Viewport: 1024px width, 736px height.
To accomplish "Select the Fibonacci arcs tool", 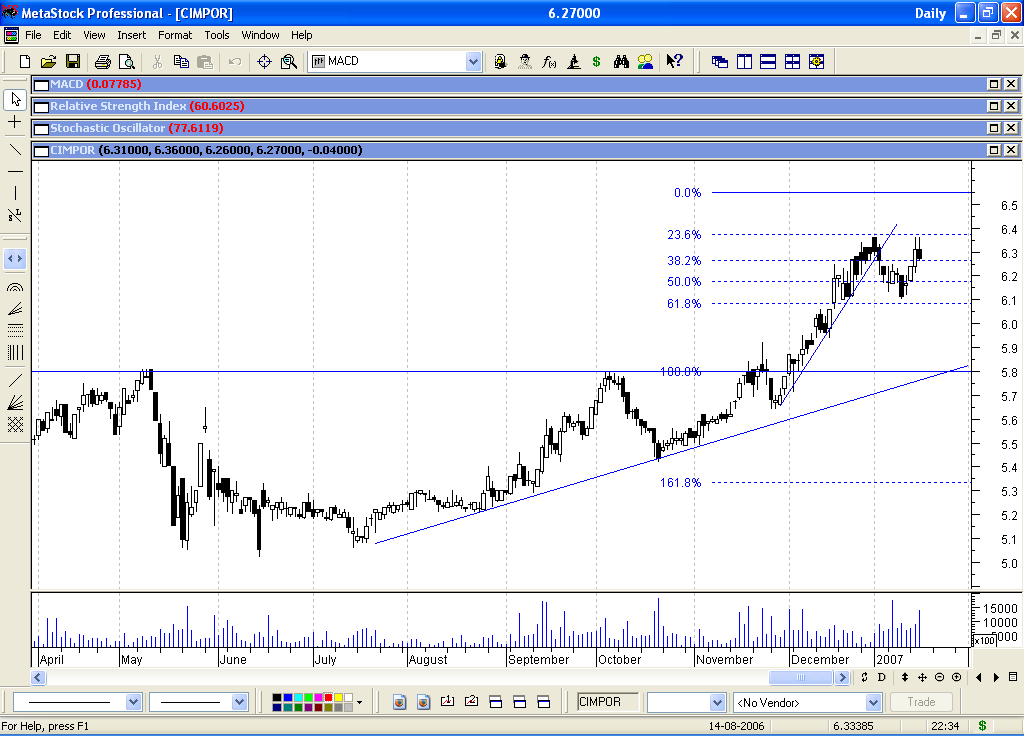I will coord(15,287).
